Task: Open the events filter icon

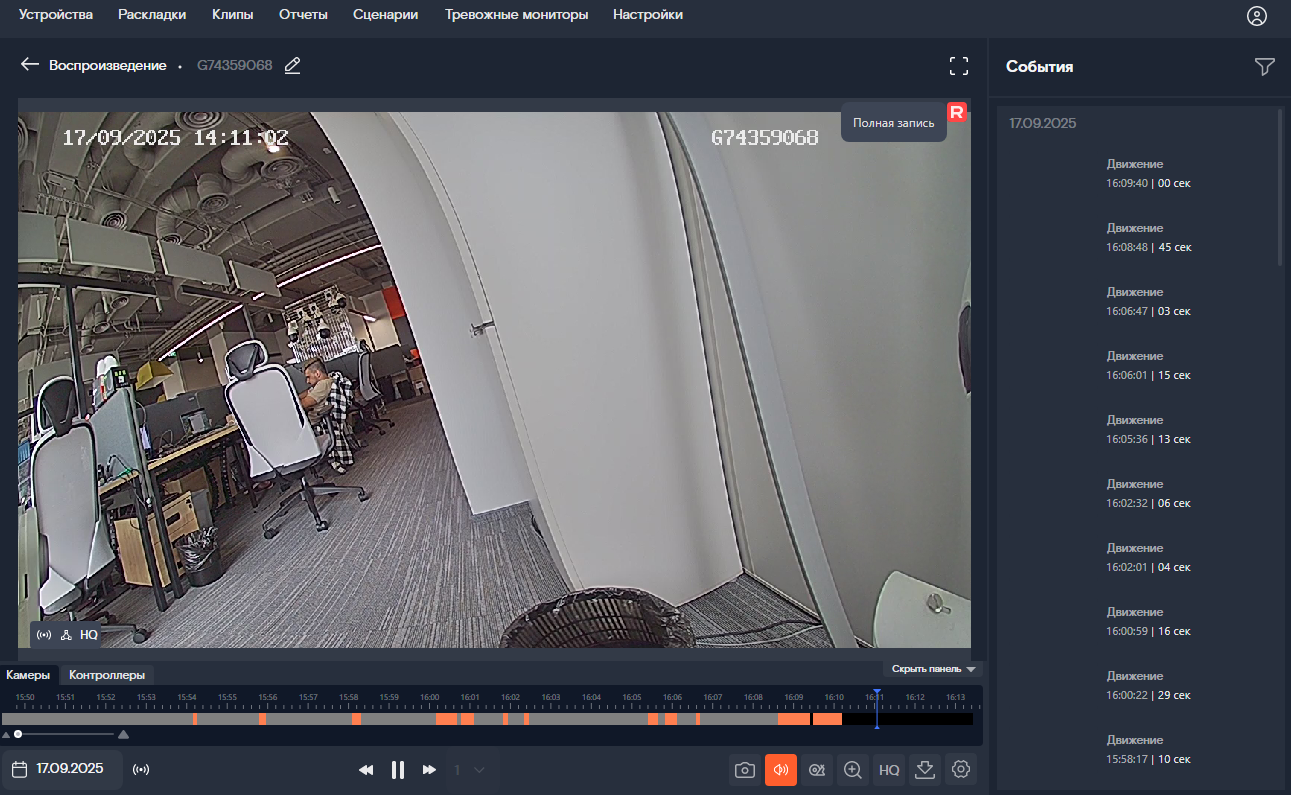Action: [1264, 67]
